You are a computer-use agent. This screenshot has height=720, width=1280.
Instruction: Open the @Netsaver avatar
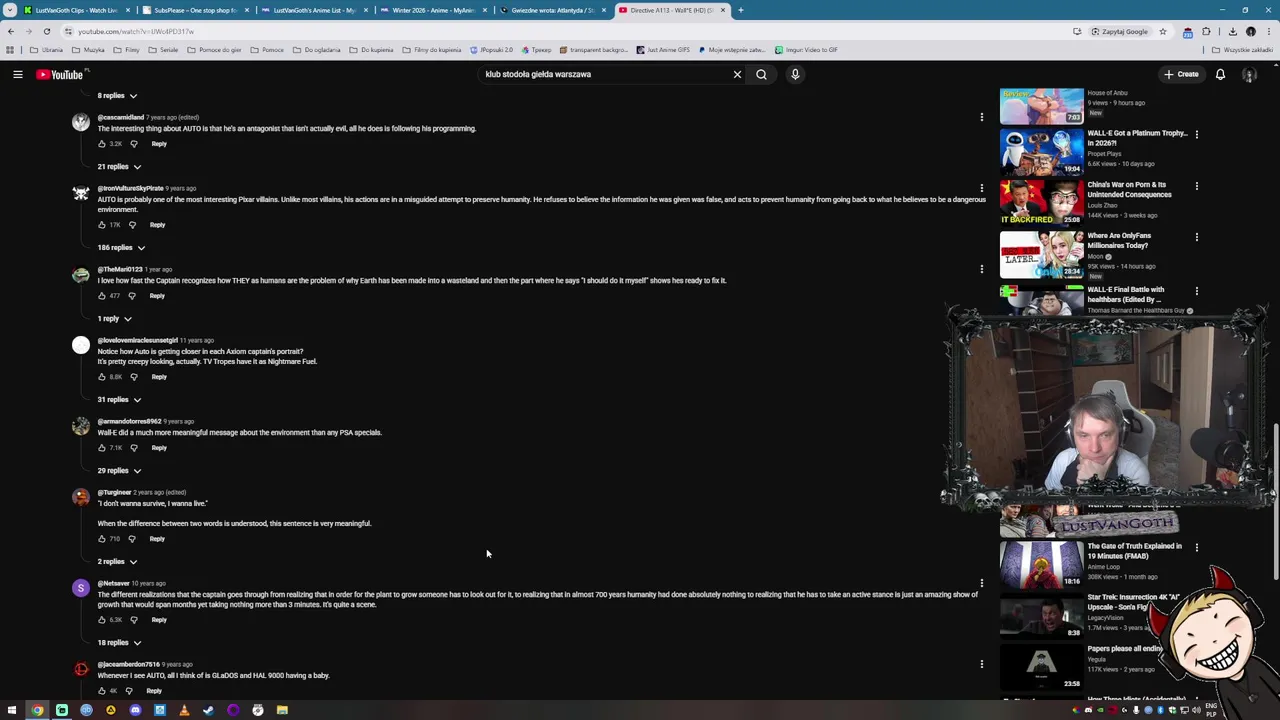(81, 588)
